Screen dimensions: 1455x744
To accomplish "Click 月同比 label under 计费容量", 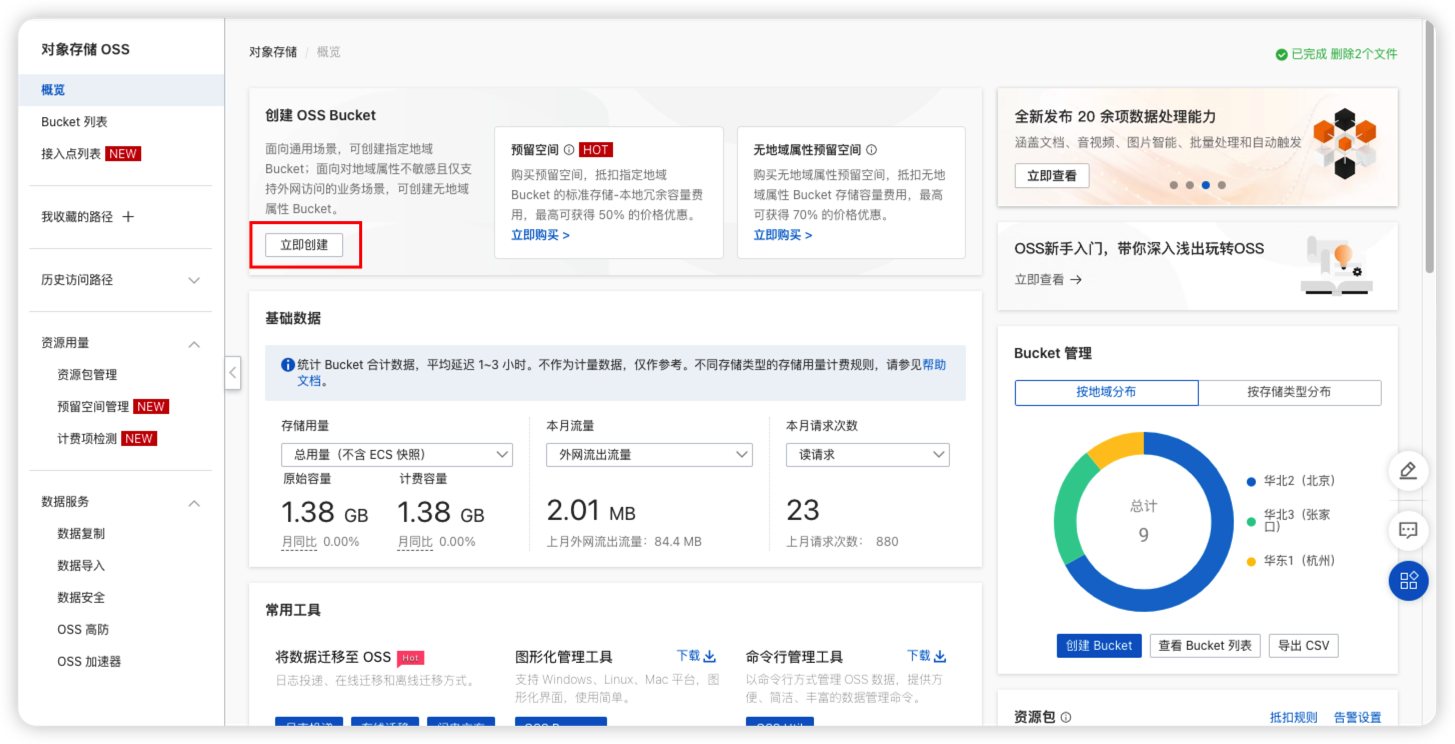I will tap(415, 542).
